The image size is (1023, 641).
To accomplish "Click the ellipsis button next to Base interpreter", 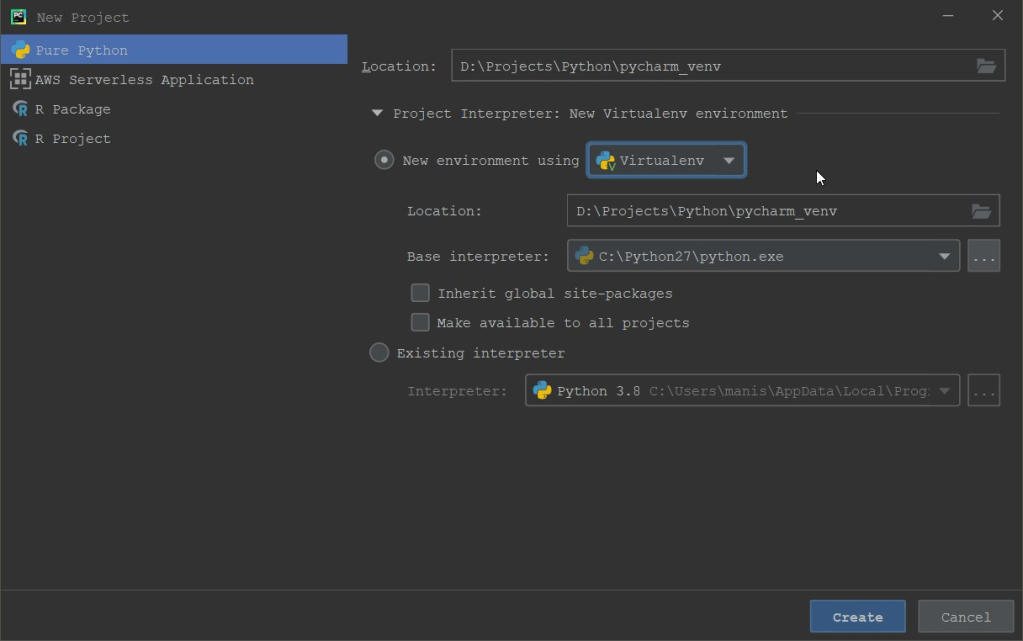I will [x=984, y=256].
